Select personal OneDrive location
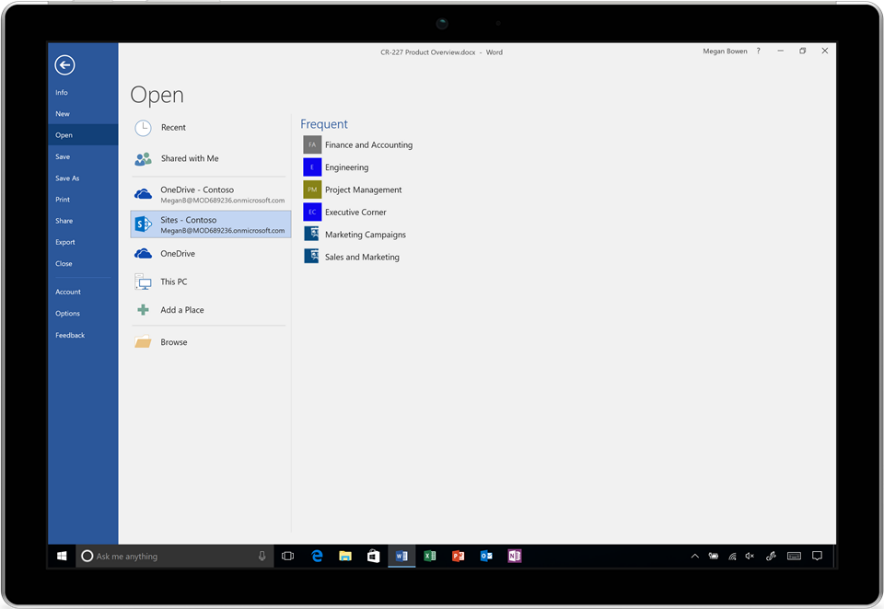 [x=177, y=254]
